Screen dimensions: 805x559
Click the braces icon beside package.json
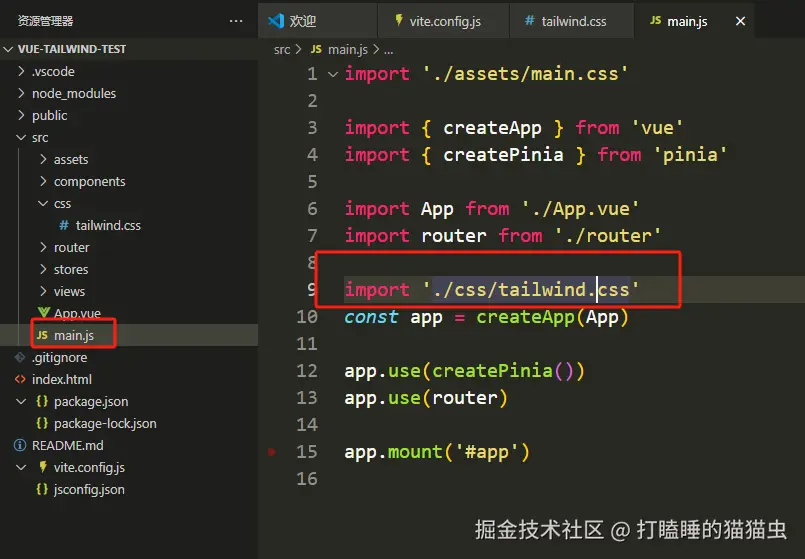(42, 401)
